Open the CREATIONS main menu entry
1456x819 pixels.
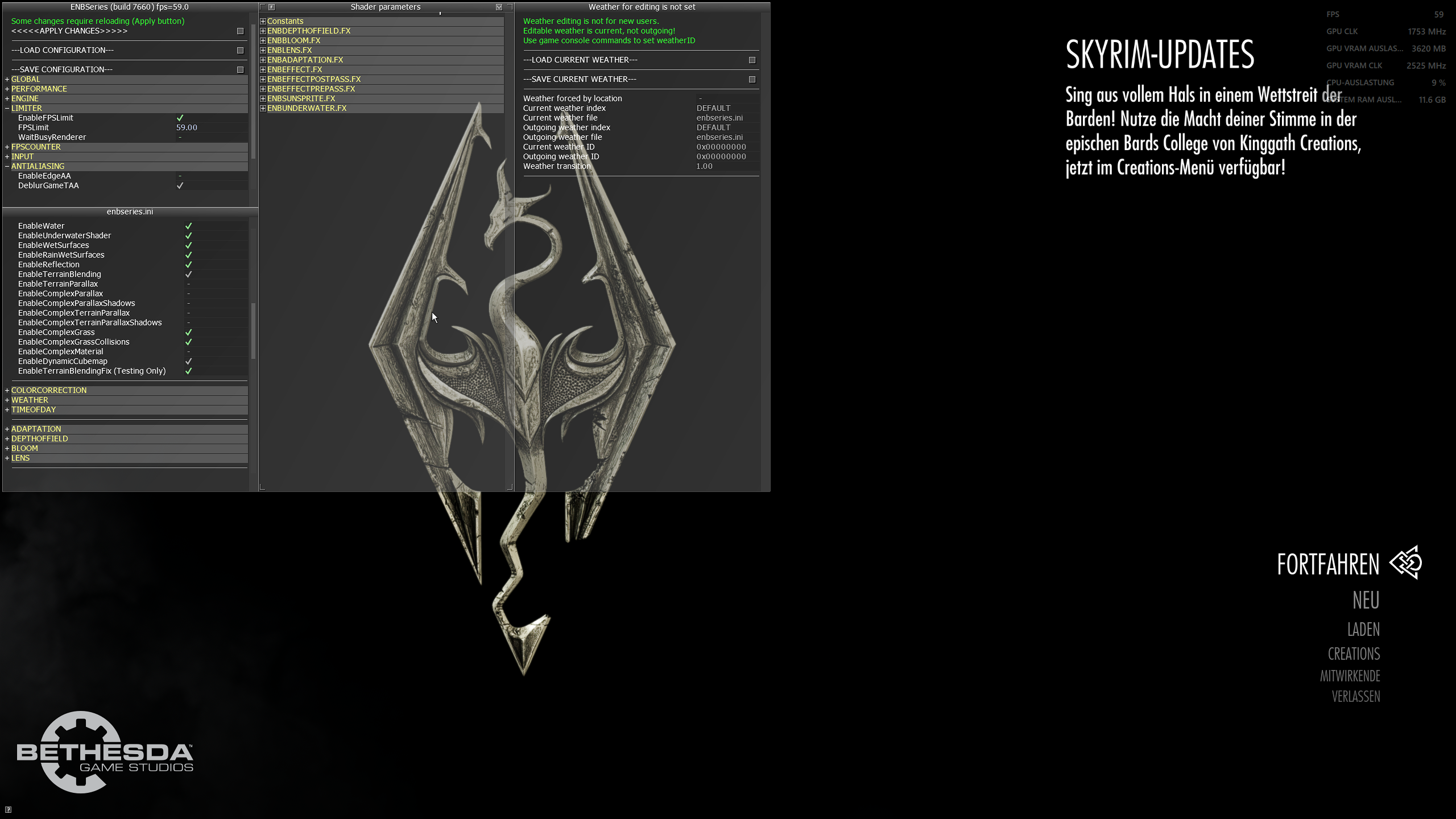tap(1354, 654)
